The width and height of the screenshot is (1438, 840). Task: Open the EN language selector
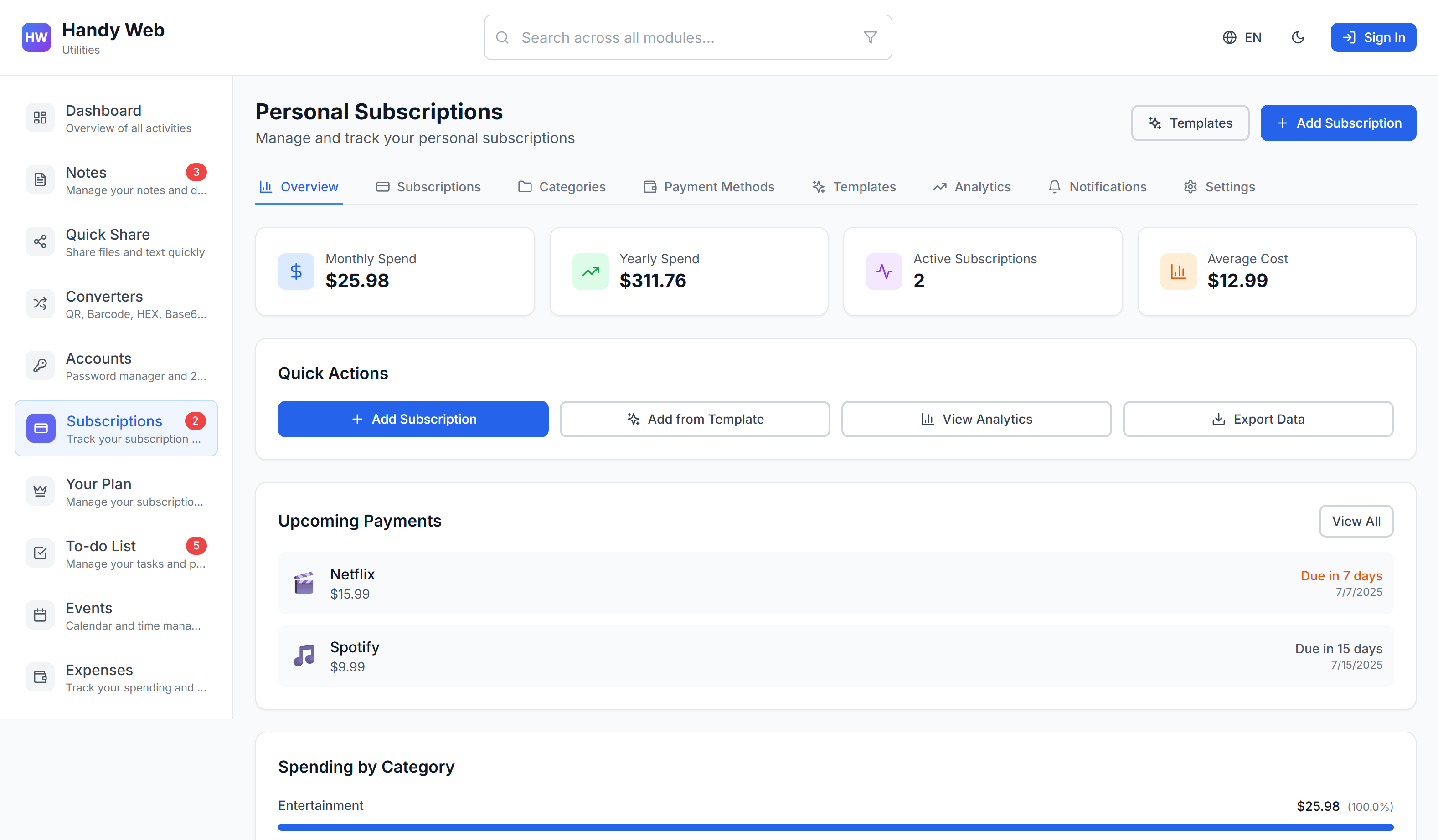1242,38
